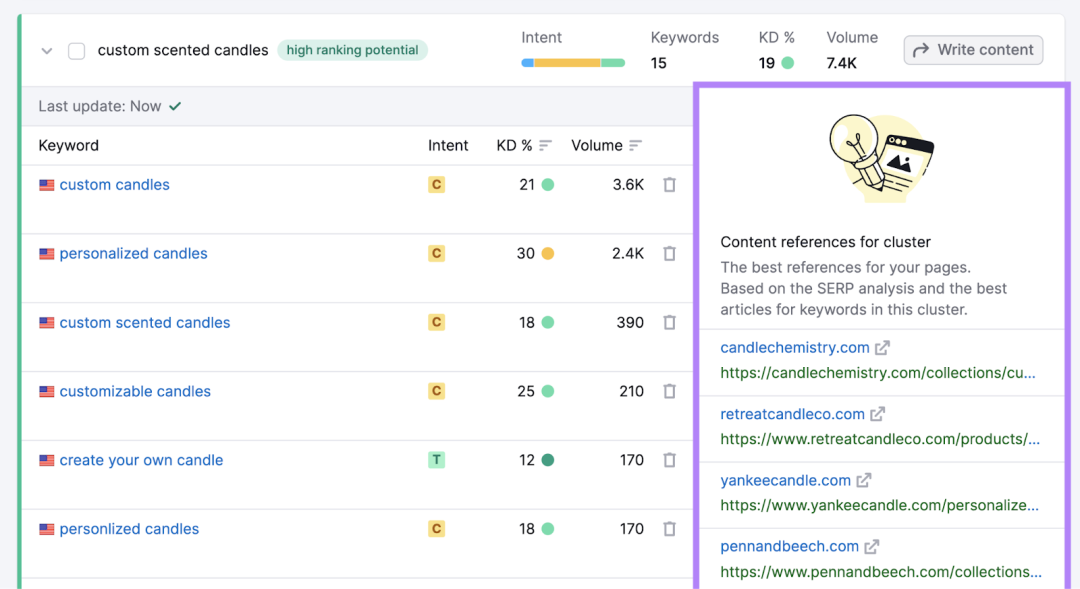
Task: Click the Write content button
Action: 973,50
